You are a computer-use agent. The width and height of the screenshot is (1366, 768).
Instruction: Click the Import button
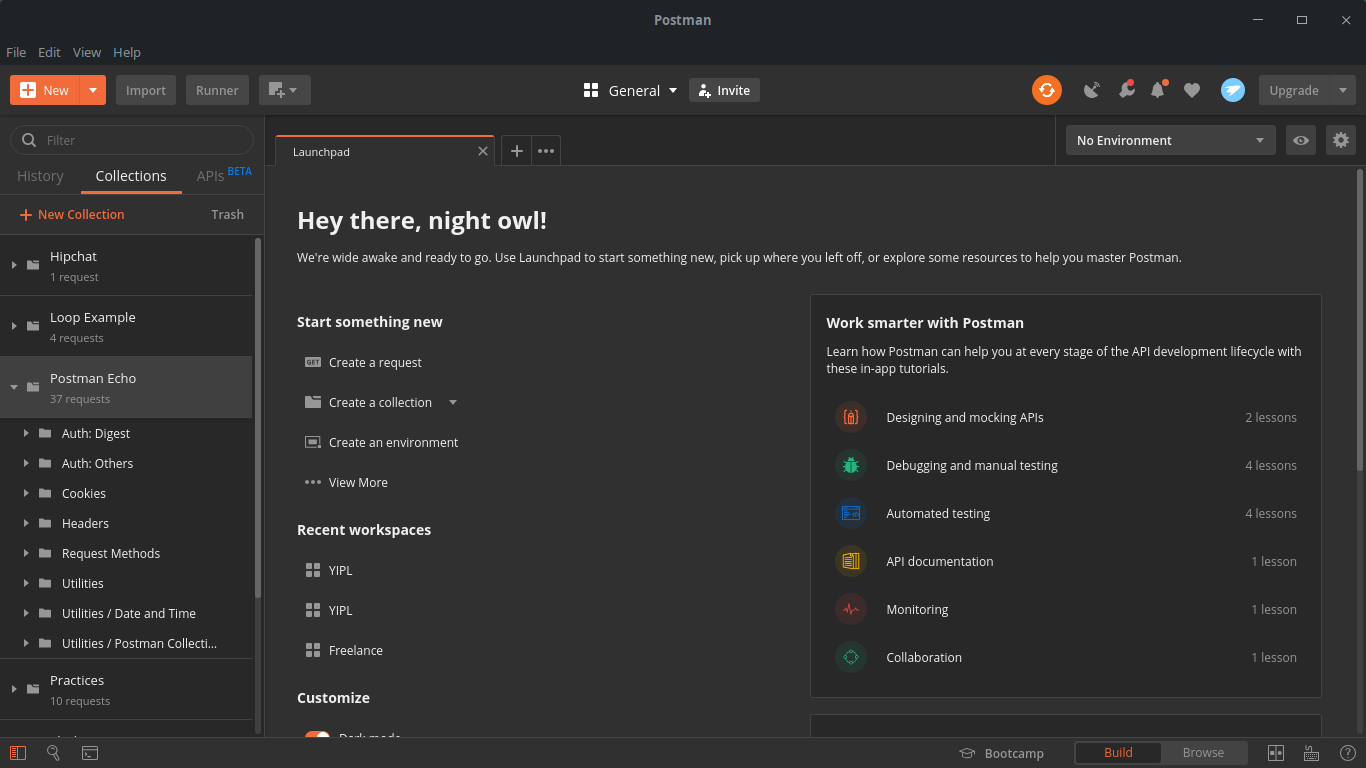(x=146, y=90)
